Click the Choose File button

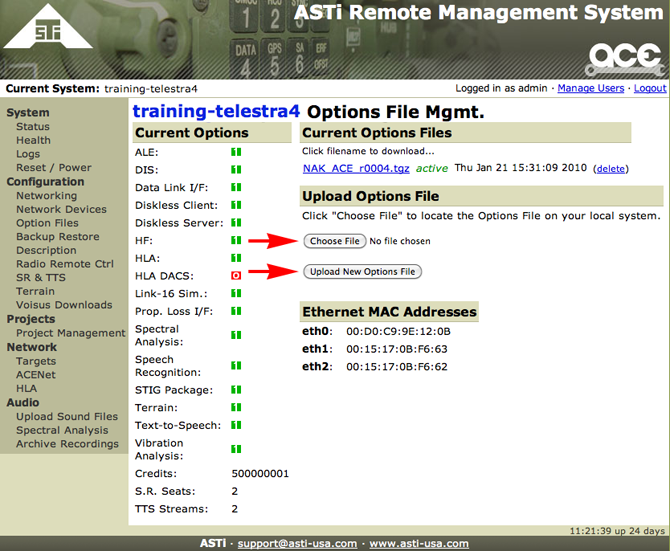pos(335,241)
